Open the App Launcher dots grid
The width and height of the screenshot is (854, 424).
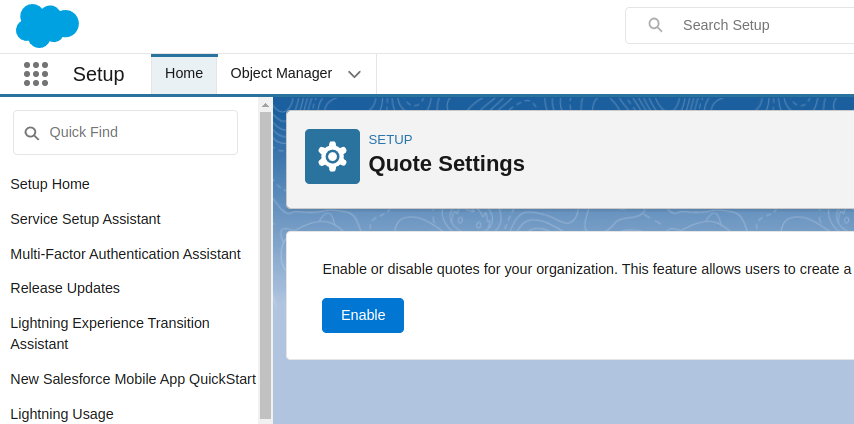(35, 74)
